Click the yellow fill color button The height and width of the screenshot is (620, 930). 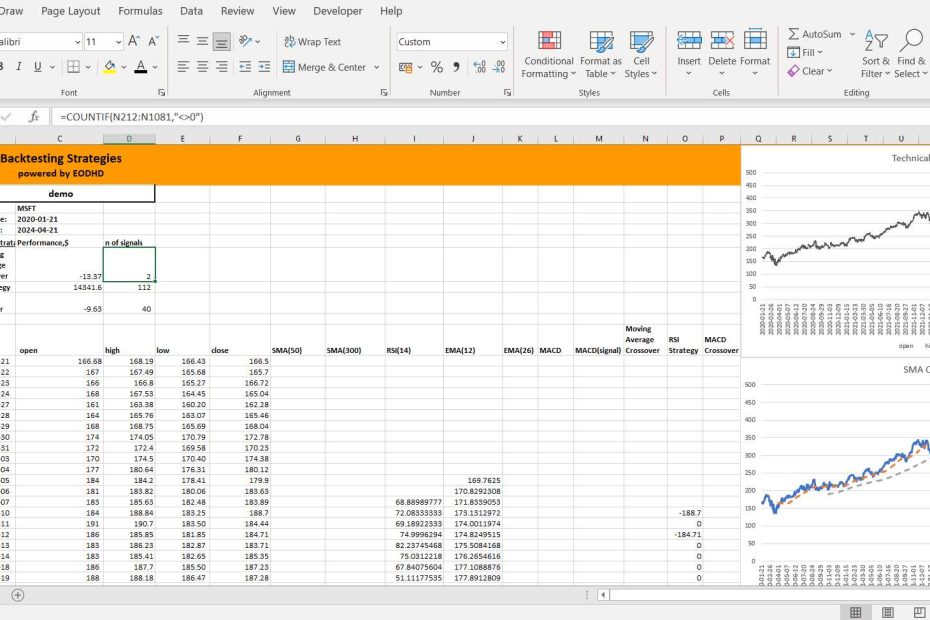109,67
